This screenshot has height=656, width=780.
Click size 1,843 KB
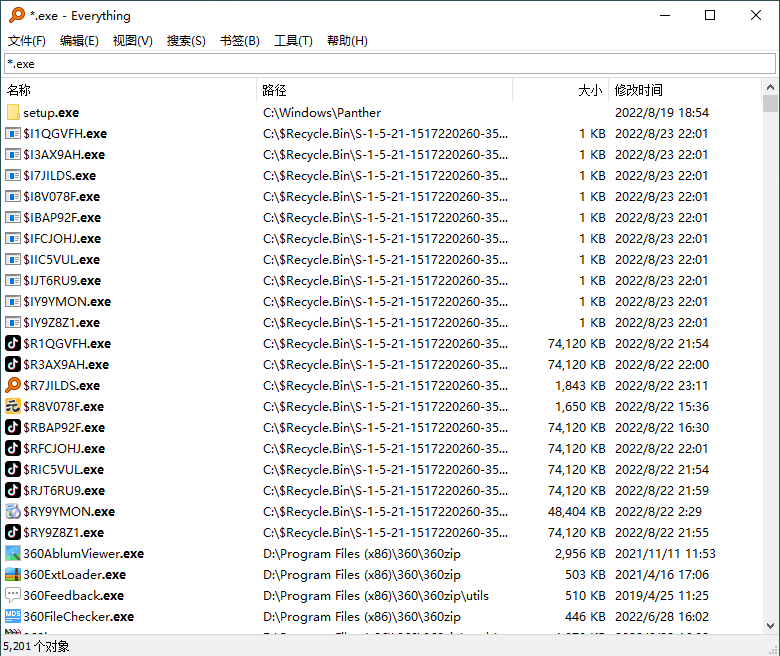(581, 385)
